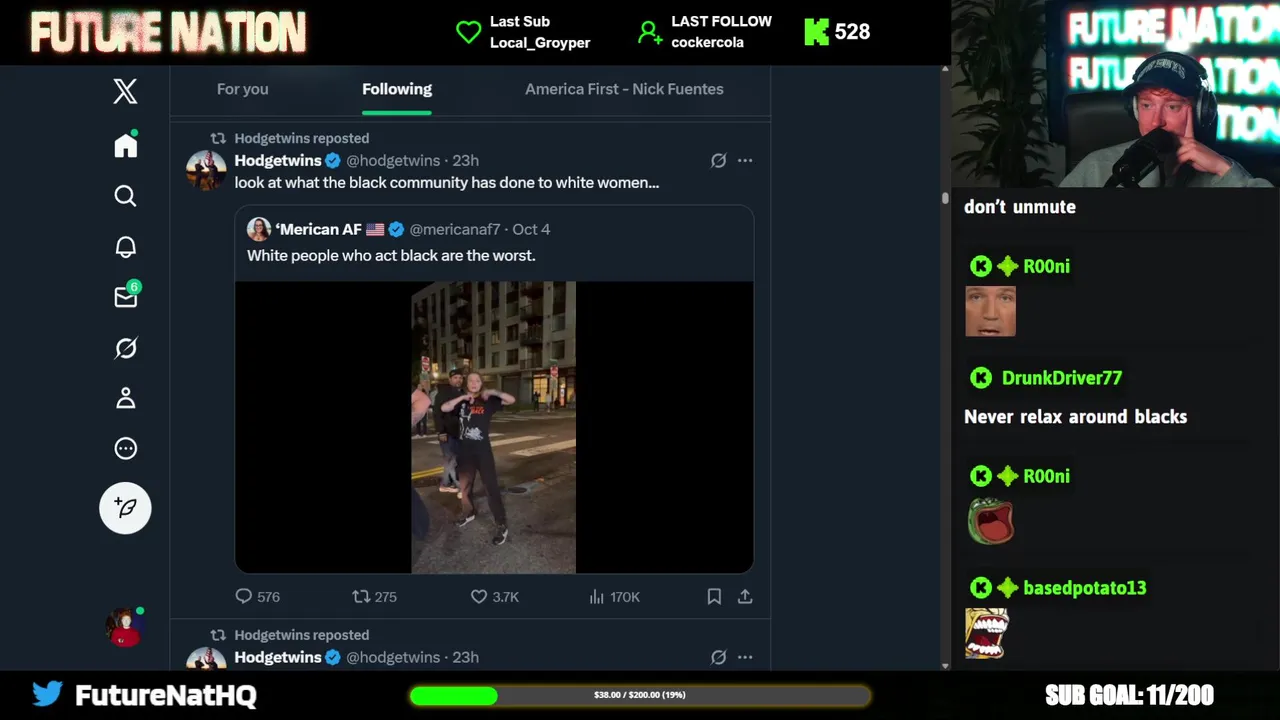This screenshot has width=1280, height=720.
Task: Click R00ni's green frog emote
Action: click(x=991, y=521)
